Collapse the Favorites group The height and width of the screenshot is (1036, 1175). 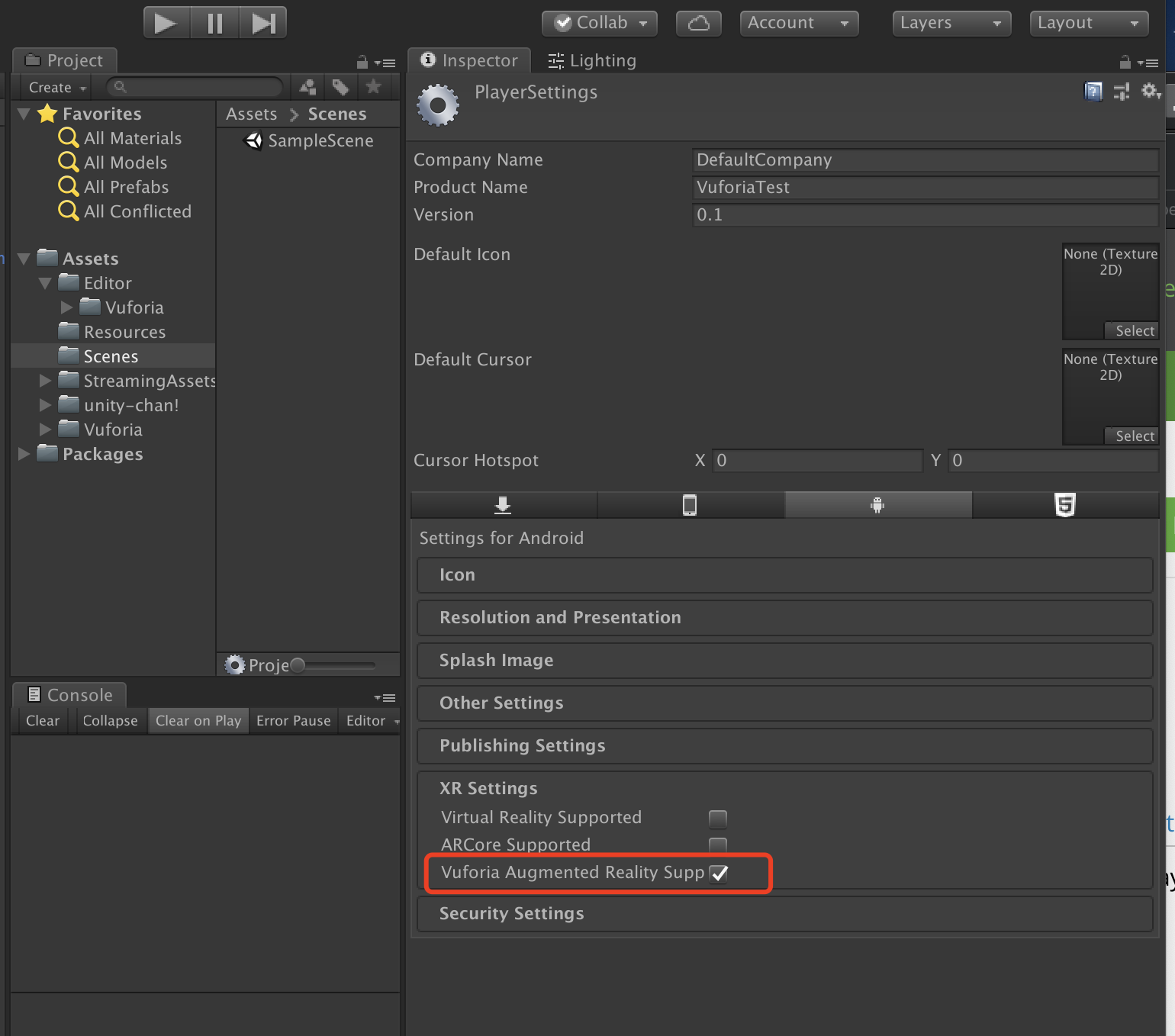pyautogui.click(x=24, y=114)
